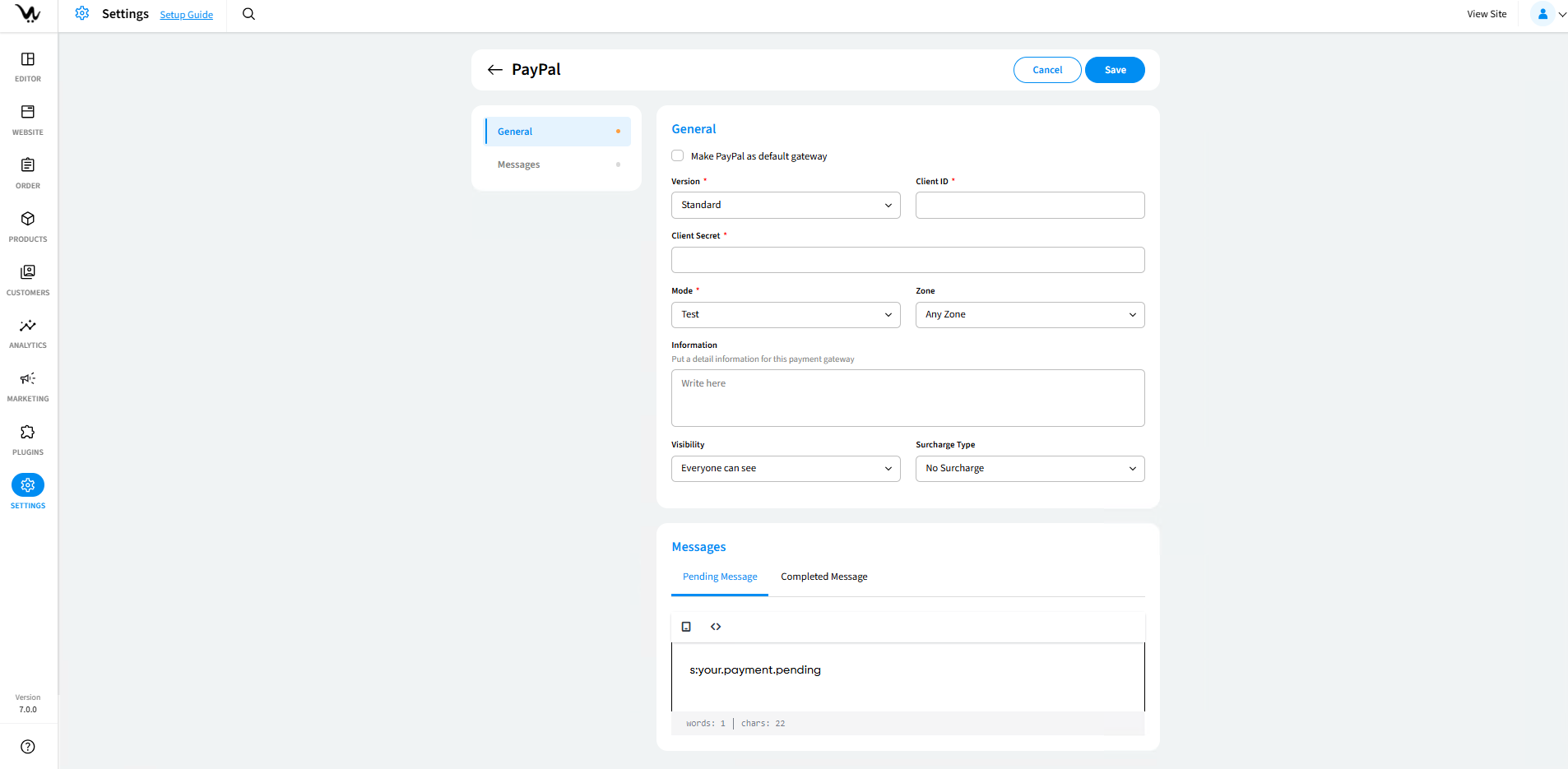Switch to the Completed Message tab

823,577
